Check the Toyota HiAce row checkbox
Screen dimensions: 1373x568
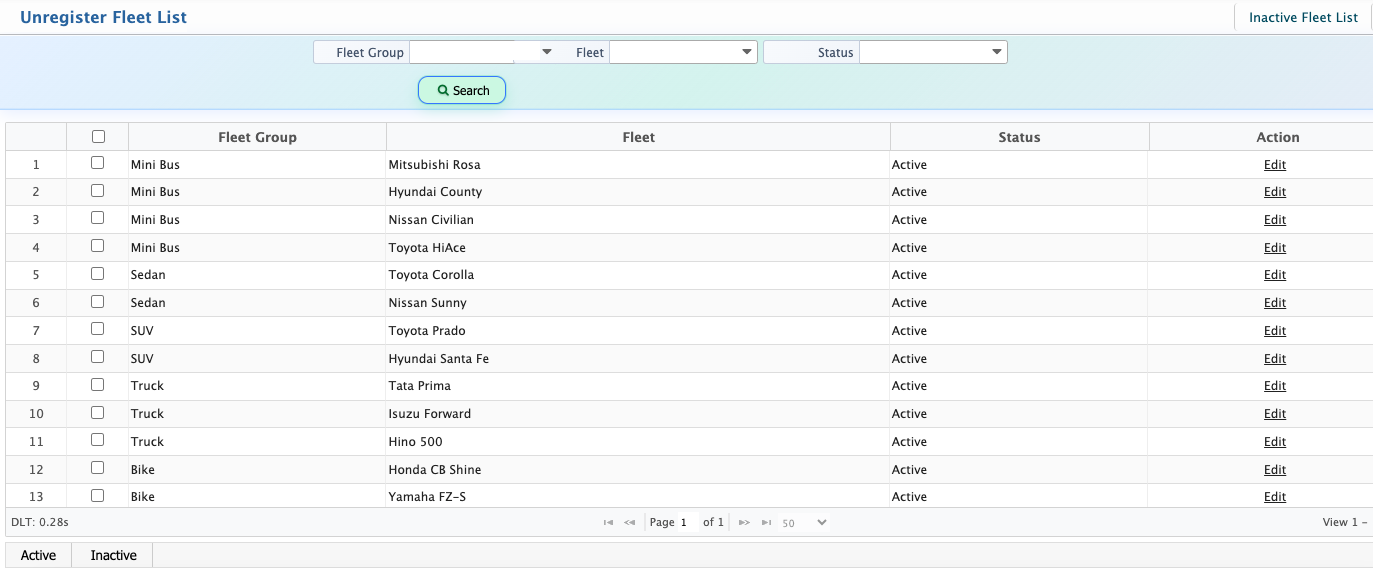point(98,246)
